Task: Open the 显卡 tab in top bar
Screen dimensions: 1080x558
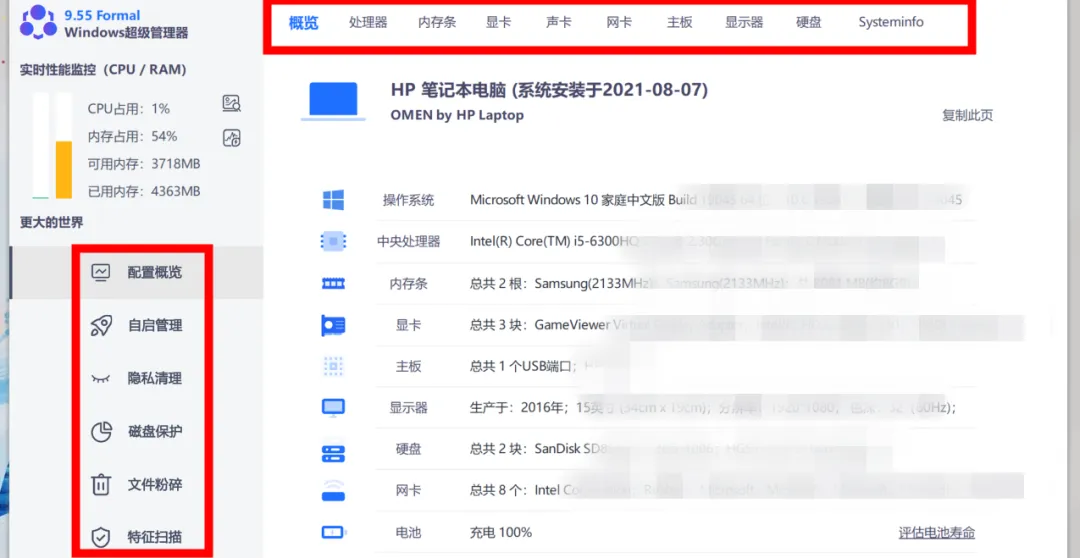Action: [x=499, y=22]
